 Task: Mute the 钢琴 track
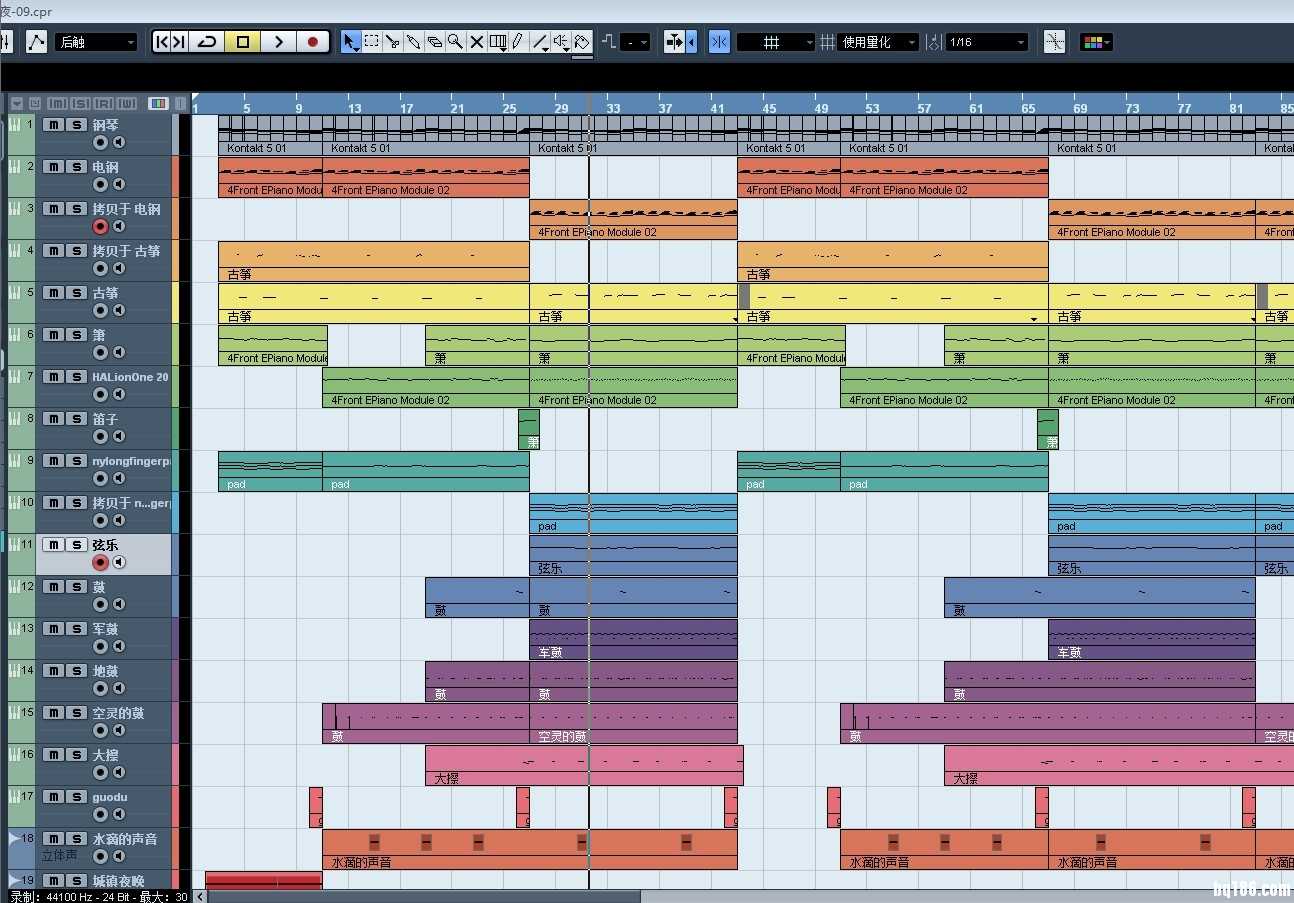(54, 125)
